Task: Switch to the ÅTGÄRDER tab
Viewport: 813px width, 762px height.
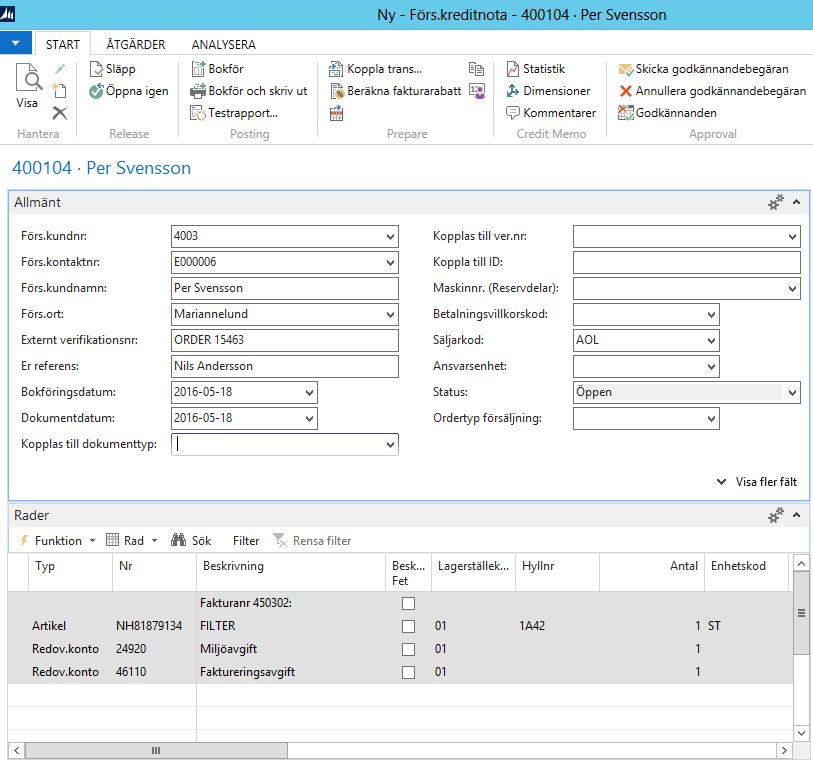Action: point(136,45)
